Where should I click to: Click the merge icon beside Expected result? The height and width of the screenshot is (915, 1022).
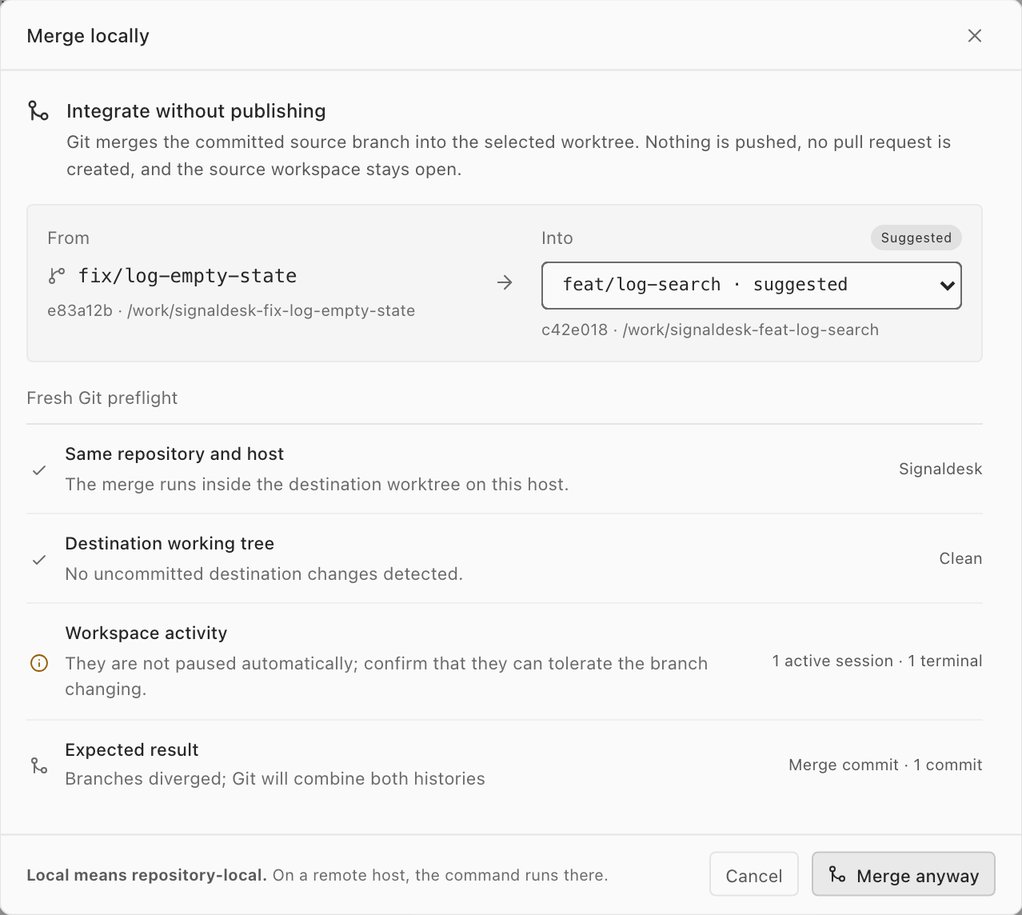coord(39,765)
